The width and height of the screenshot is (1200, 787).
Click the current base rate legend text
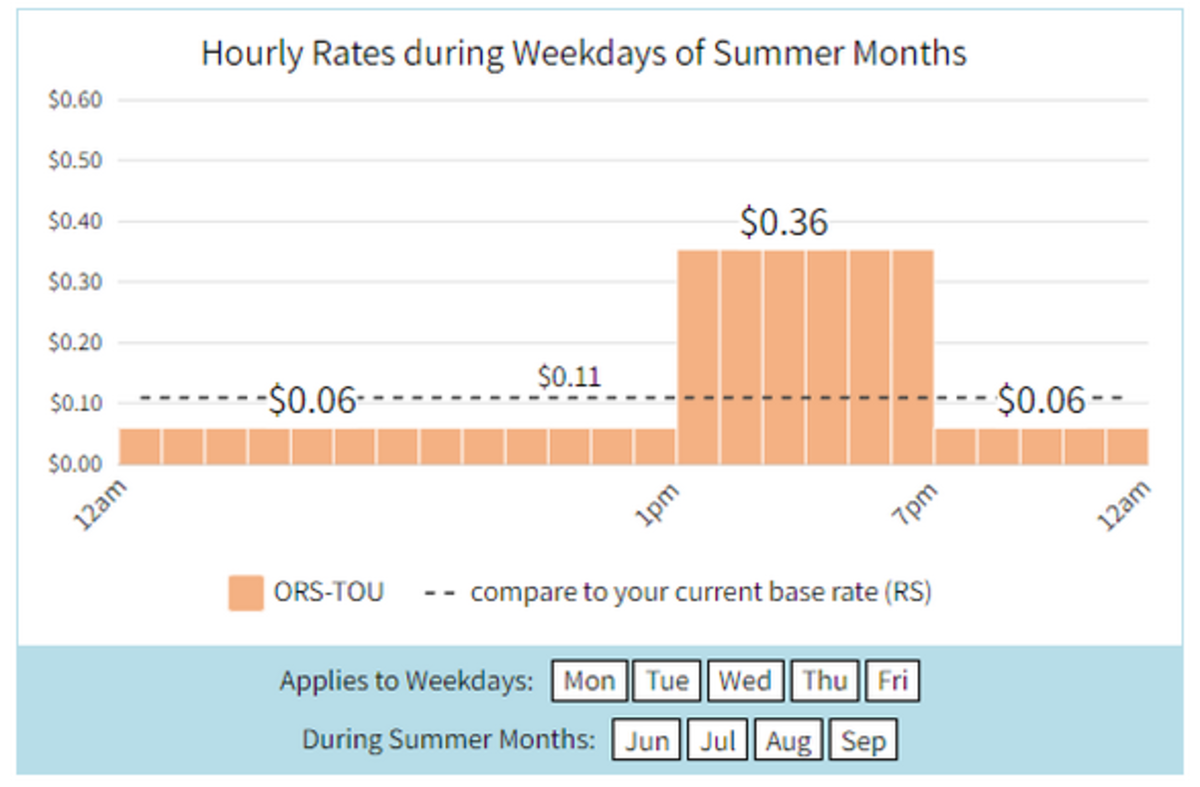point(701,592)
